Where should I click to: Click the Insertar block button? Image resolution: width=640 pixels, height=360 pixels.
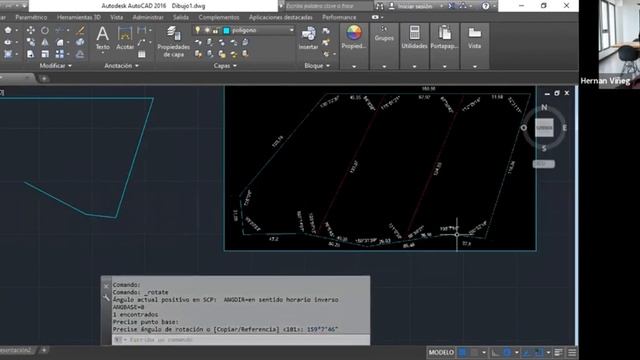(x=308, y=38)
